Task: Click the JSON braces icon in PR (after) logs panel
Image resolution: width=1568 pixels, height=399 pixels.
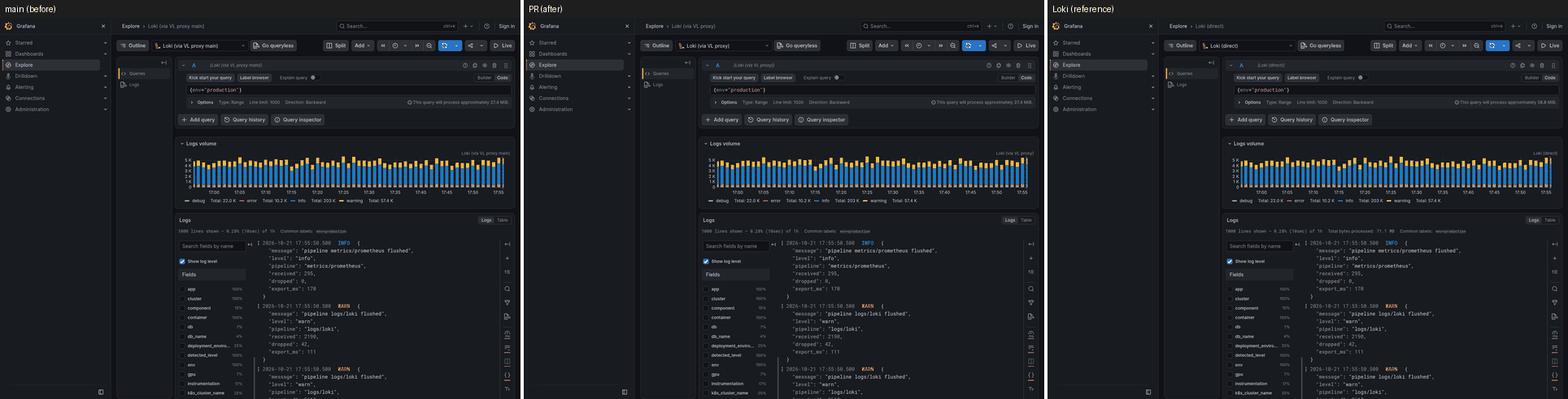Action: 1031,375
